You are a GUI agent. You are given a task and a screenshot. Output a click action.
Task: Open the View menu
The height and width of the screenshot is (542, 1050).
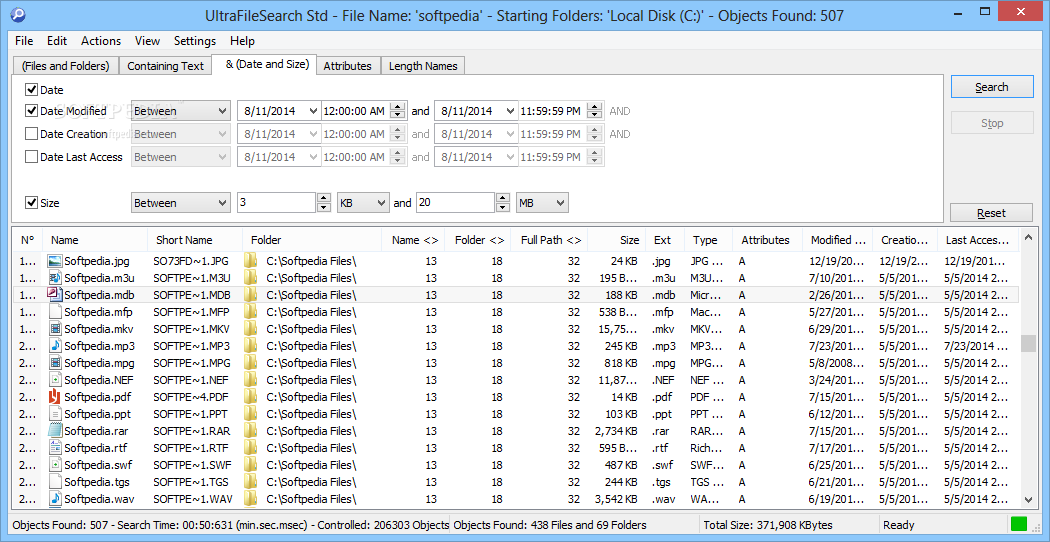click(x=147, y=41)
